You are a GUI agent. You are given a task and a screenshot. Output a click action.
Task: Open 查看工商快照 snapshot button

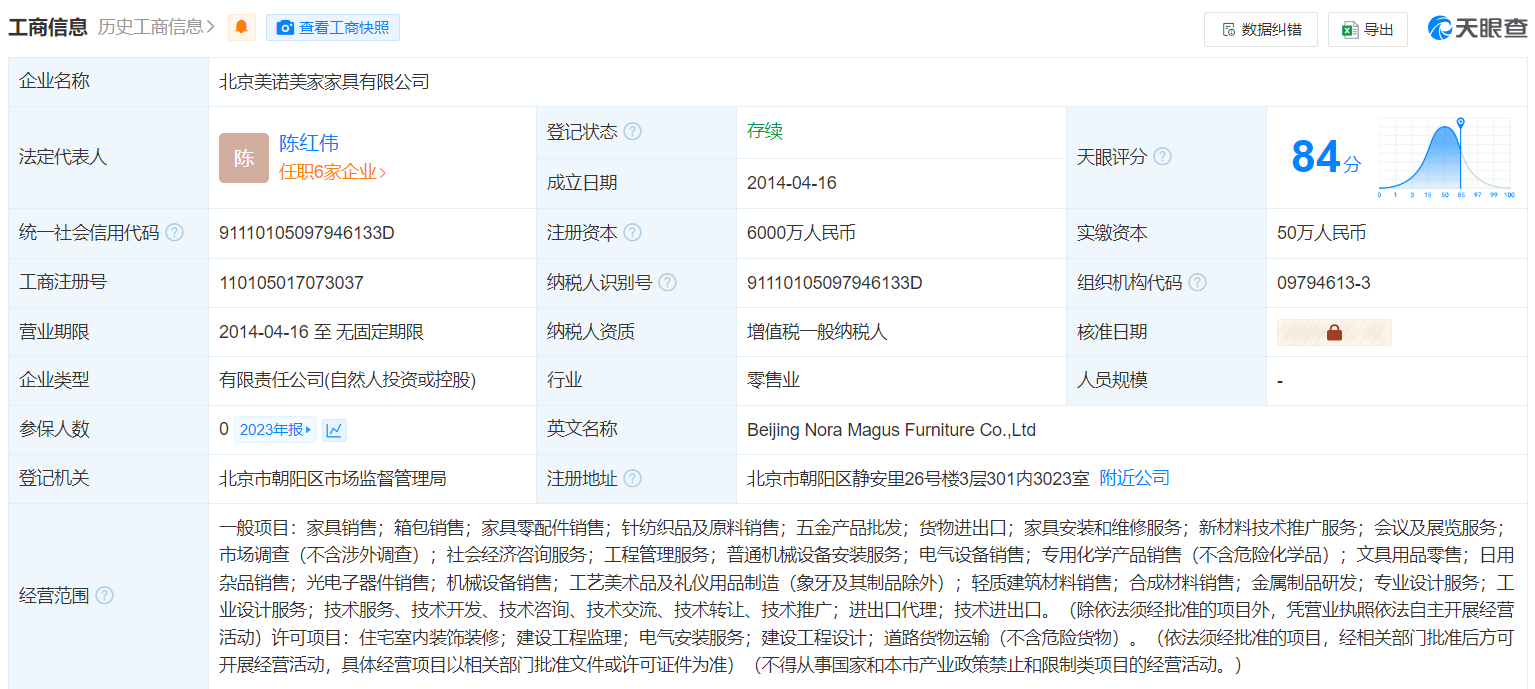tap(333, 28)
